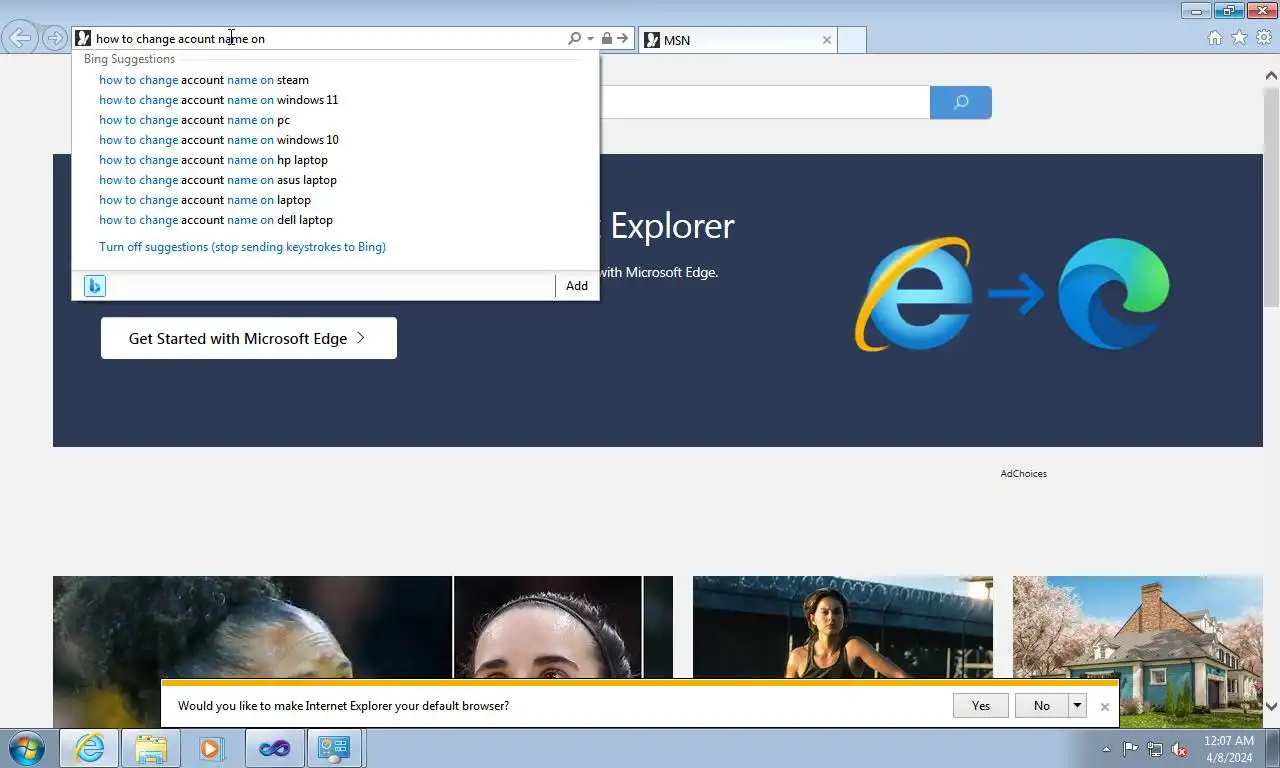This screenshot has width=1280, height=768.
Task: Open the news thumbnail of woman by fence
Action: tap(843, 627)
